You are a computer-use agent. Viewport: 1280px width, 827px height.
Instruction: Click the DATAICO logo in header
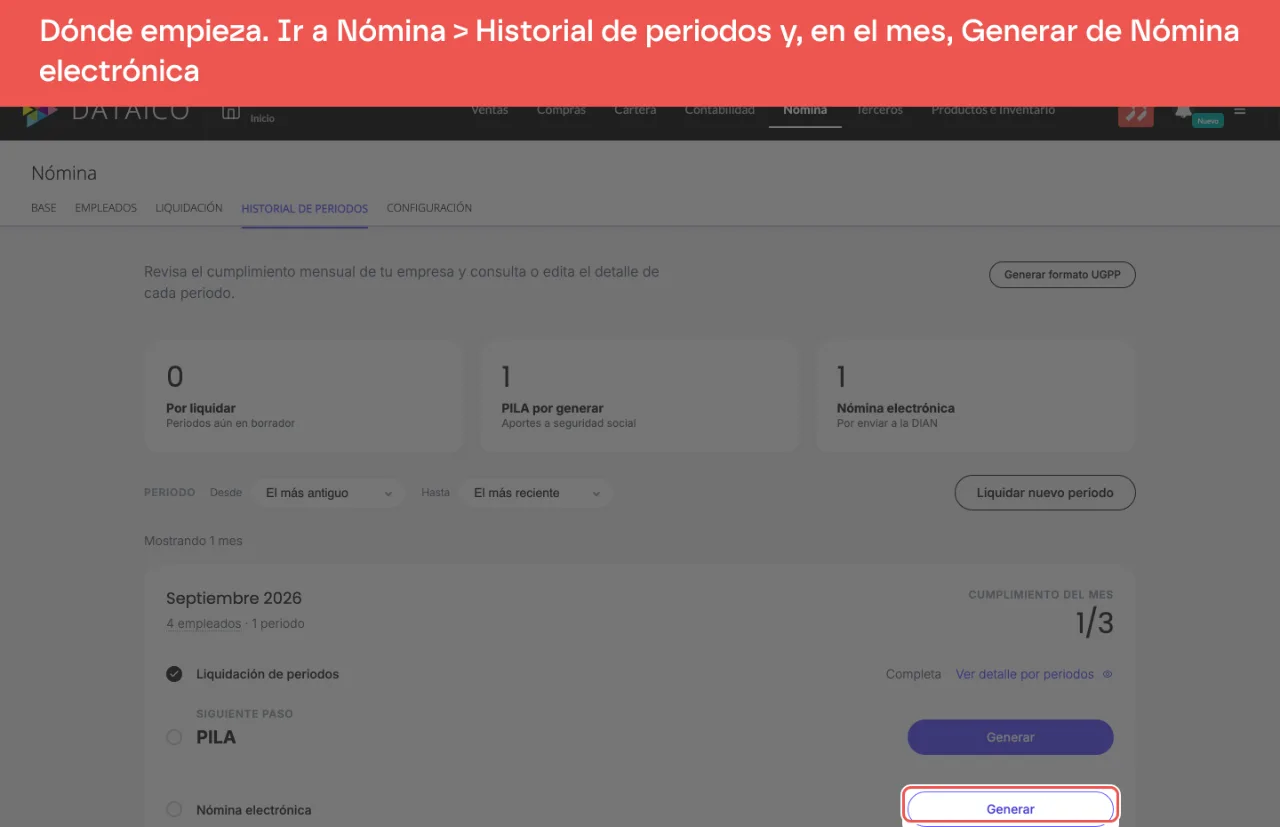tap(106, 112)
